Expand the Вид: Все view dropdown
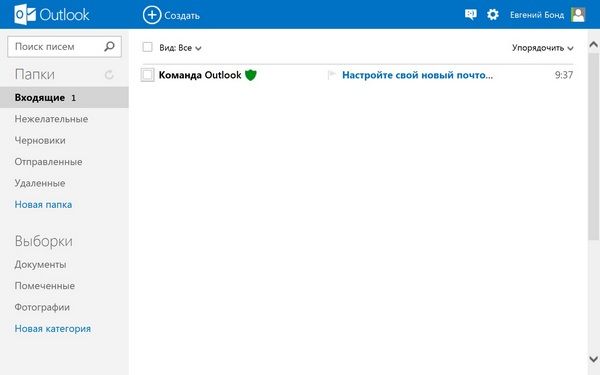The image size is (600, 375). [x=180, y=48]
